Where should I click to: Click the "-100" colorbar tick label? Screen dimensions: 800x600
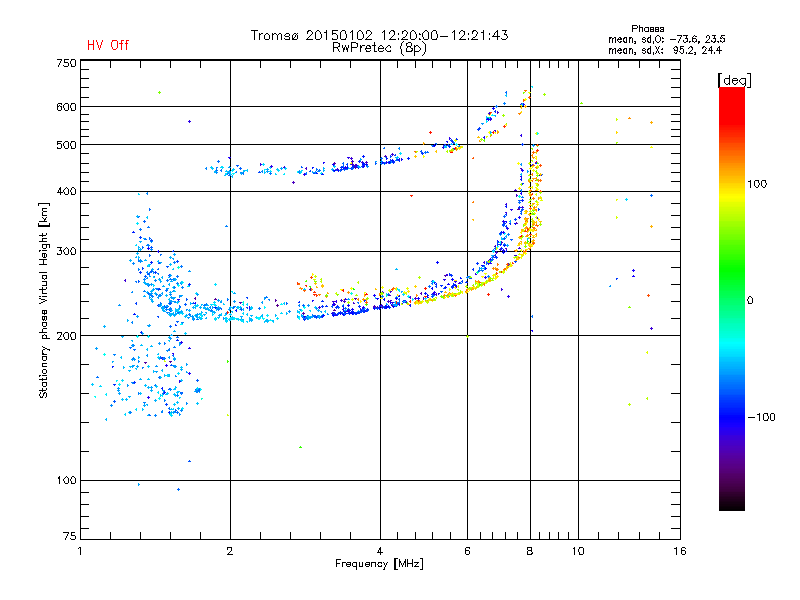click(x=762, y=417)
